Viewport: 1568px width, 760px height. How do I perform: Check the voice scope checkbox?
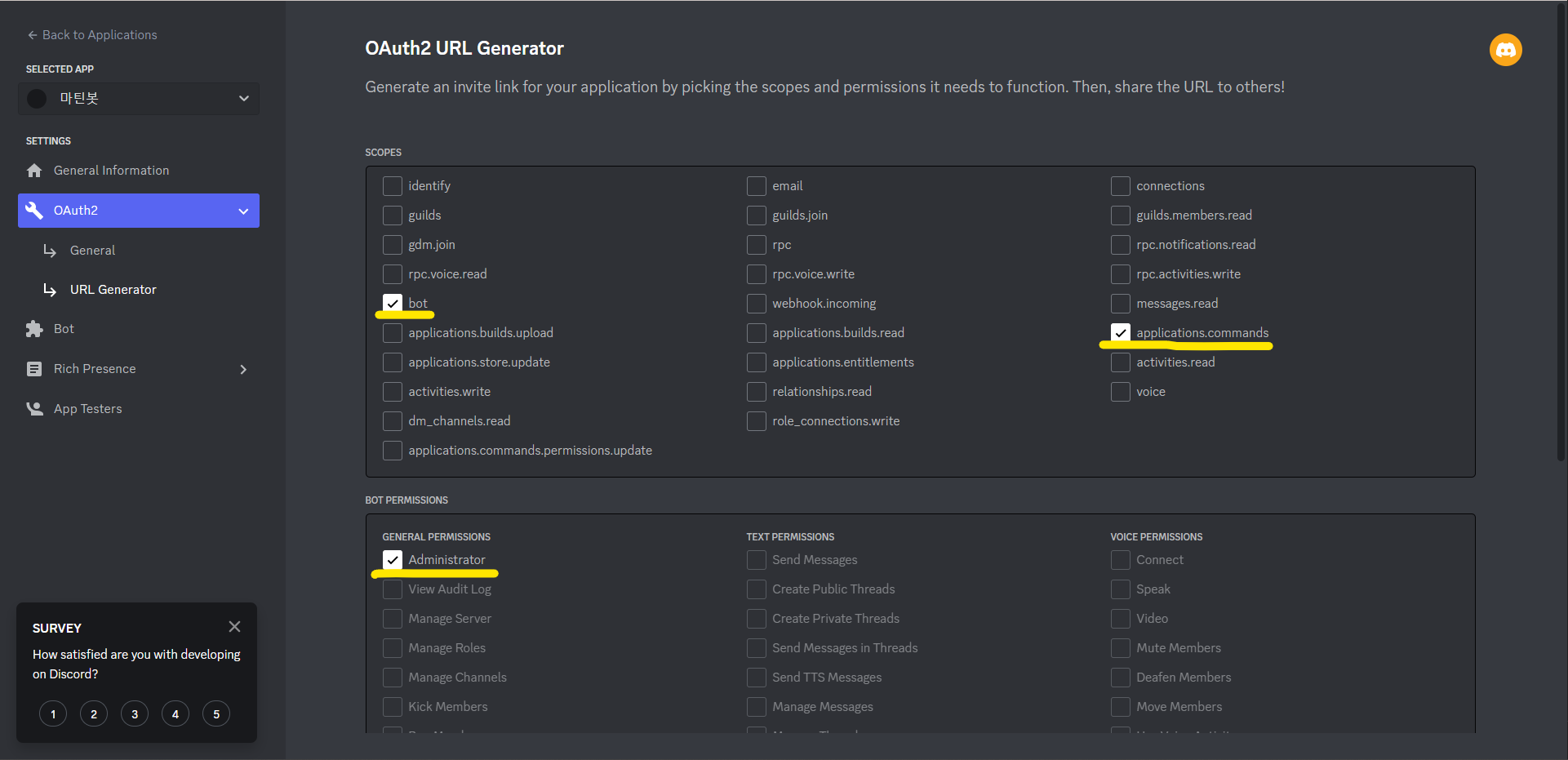coord(1121,392)
